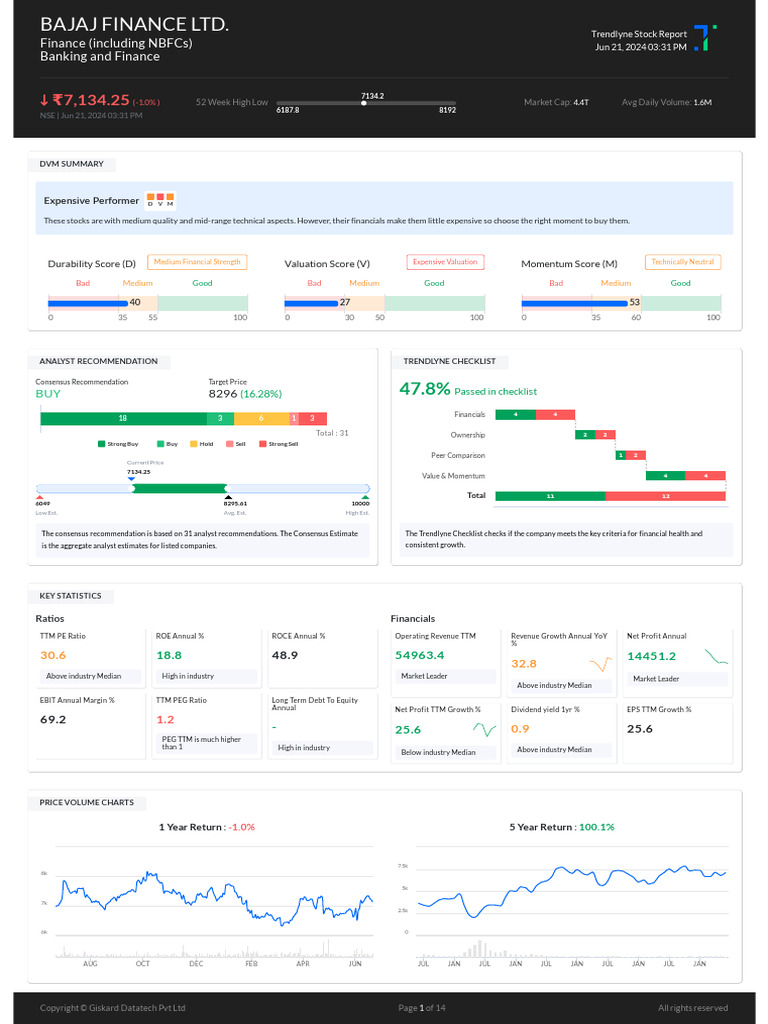Select the DVM SUMMARY section tab

71,164
